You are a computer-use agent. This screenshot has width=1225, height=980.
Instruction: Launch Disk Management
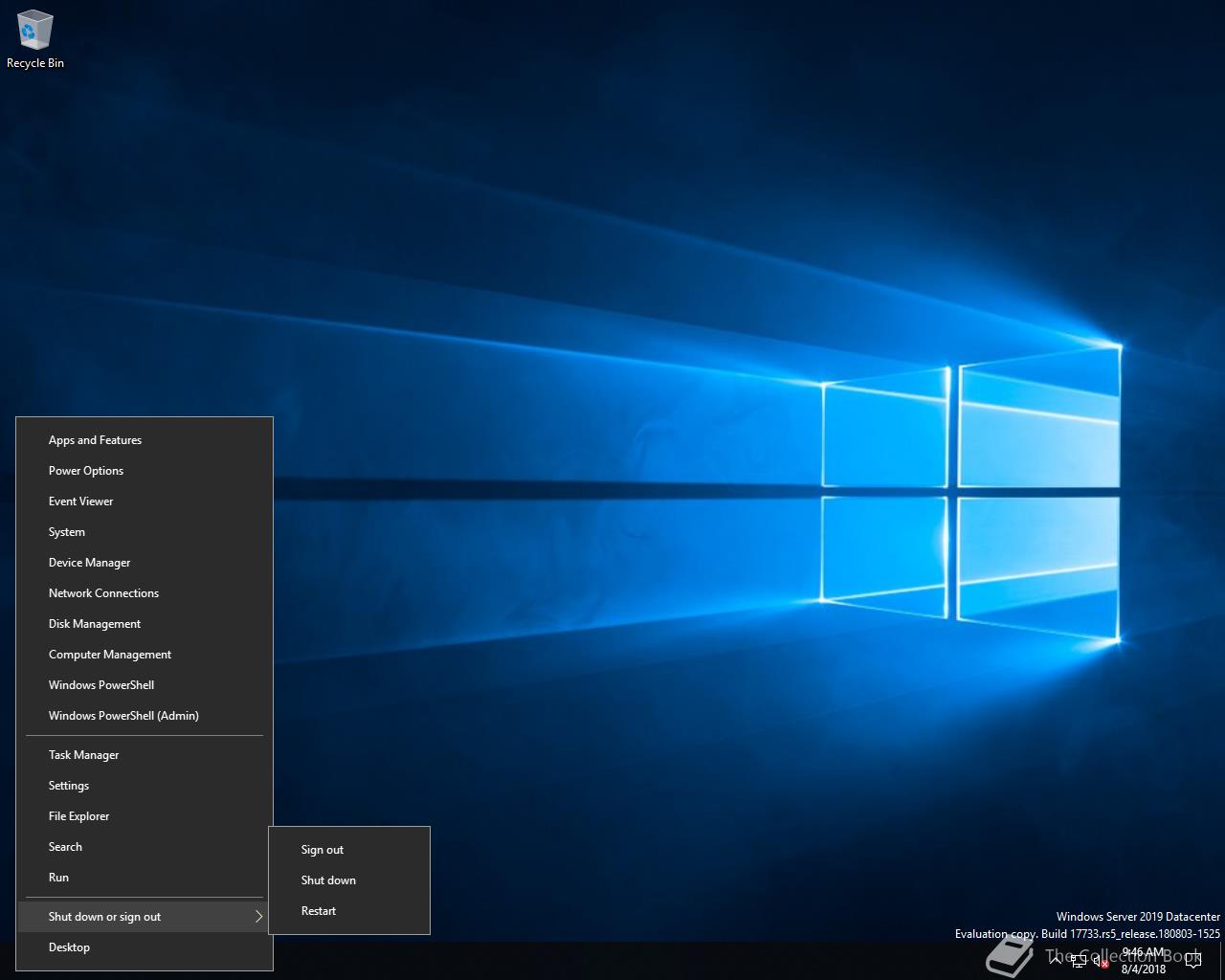pyautogui.click(x=145, y=624)
